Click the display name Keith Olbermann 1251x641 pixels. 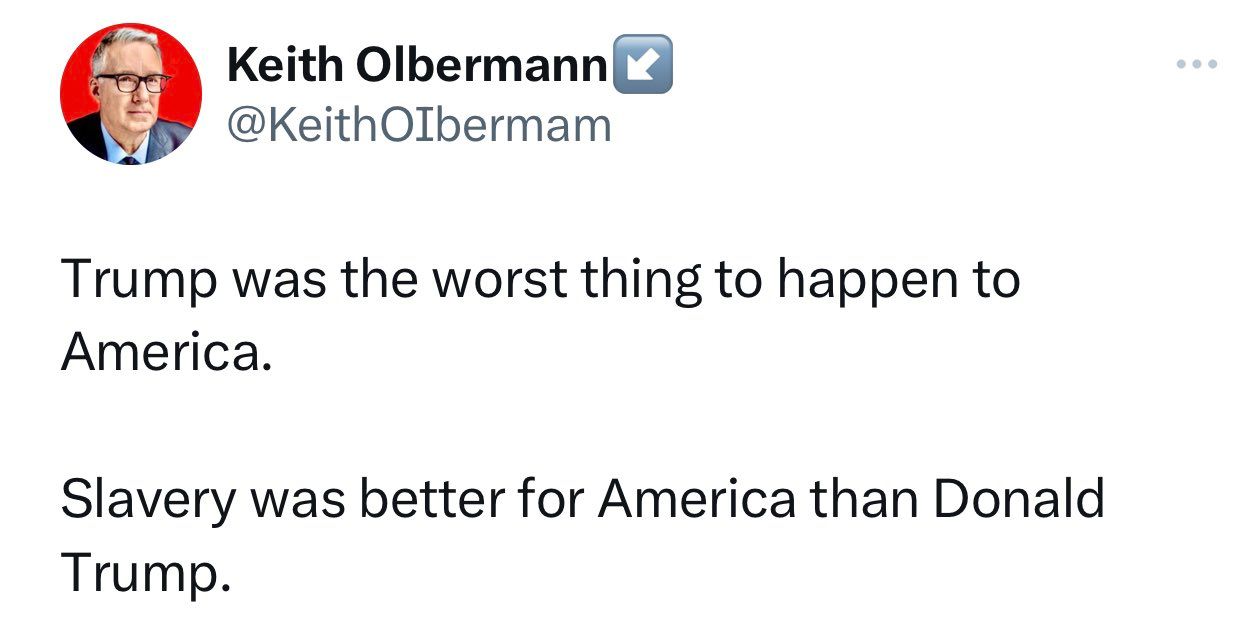[x=417, y=66]
